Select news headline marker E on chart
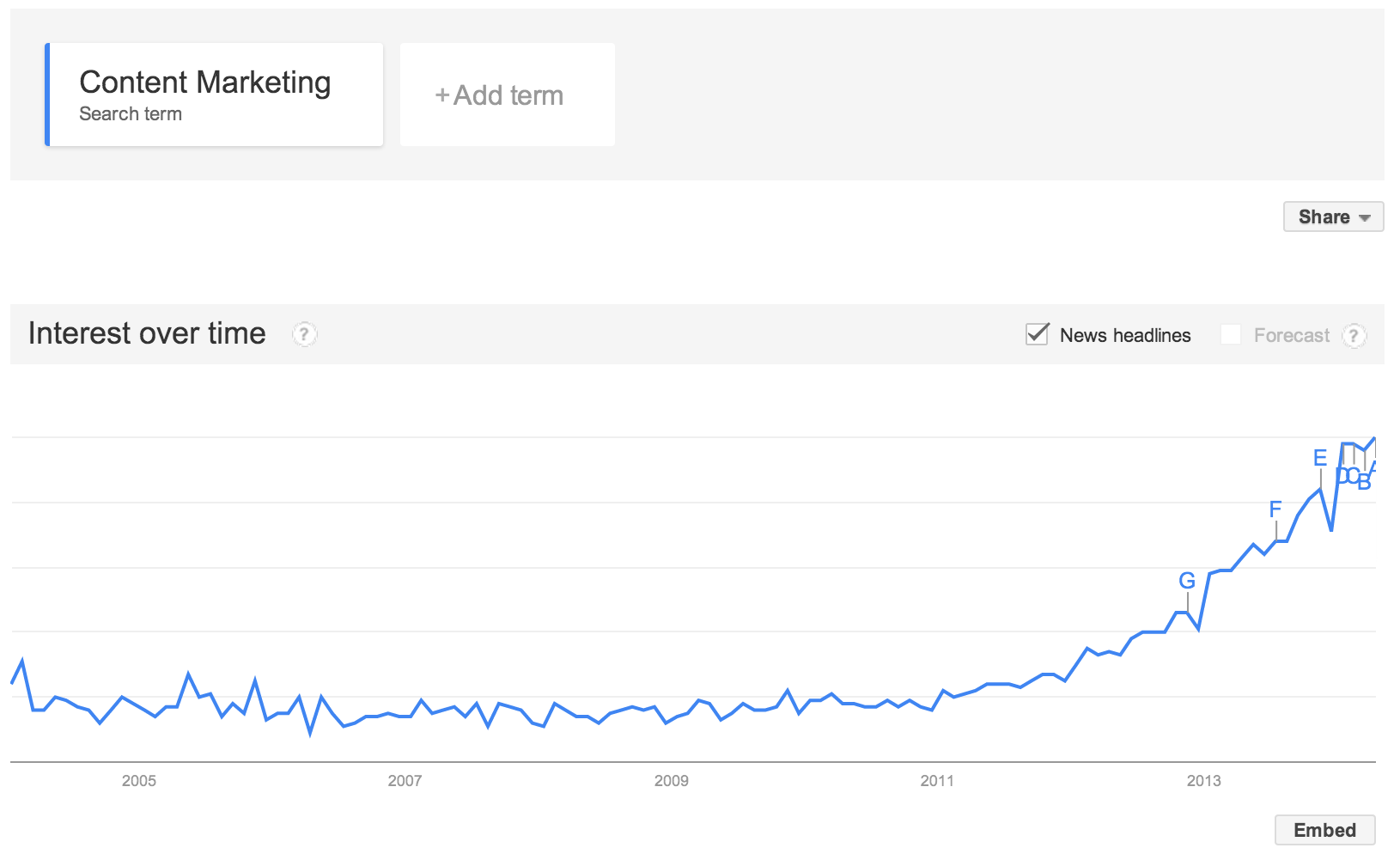Image resolution: width=1400 pixels, height=854 pixels. (x=1320, y=458)
